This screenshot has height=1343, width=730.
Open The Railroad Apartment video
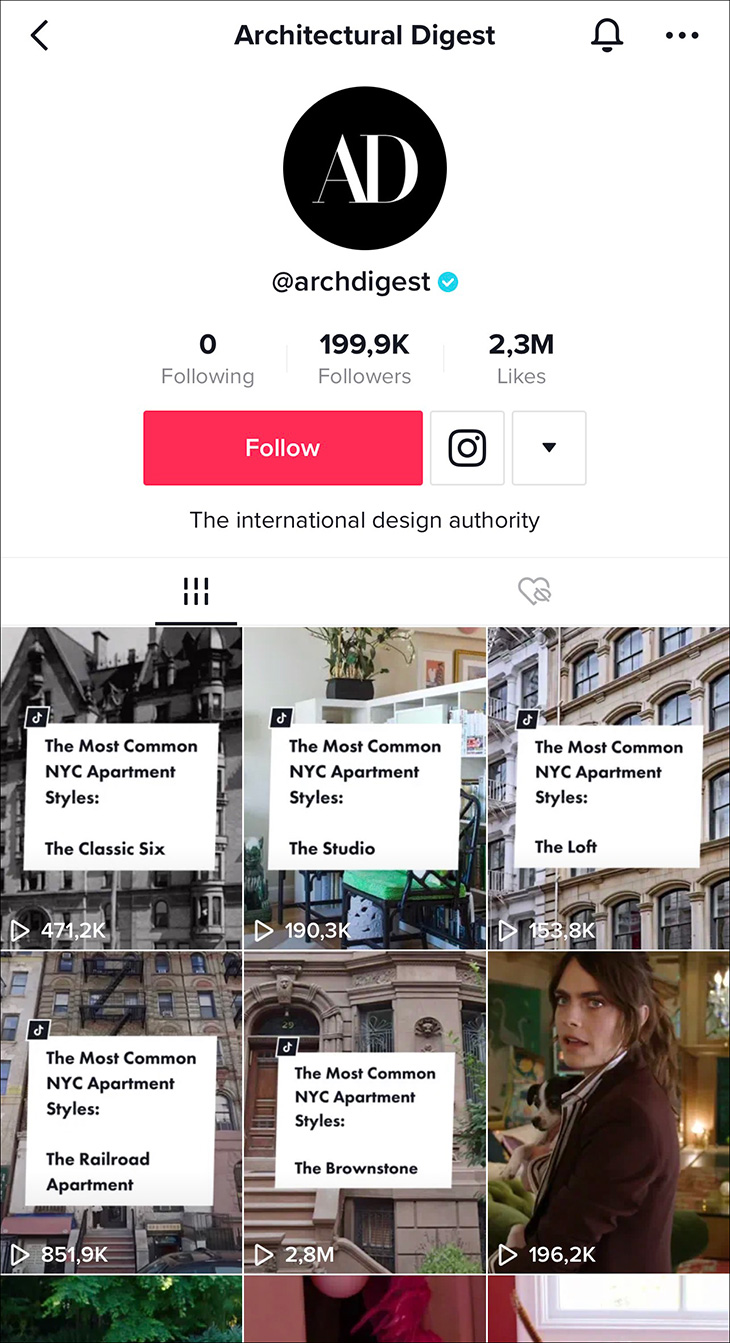121,1112
